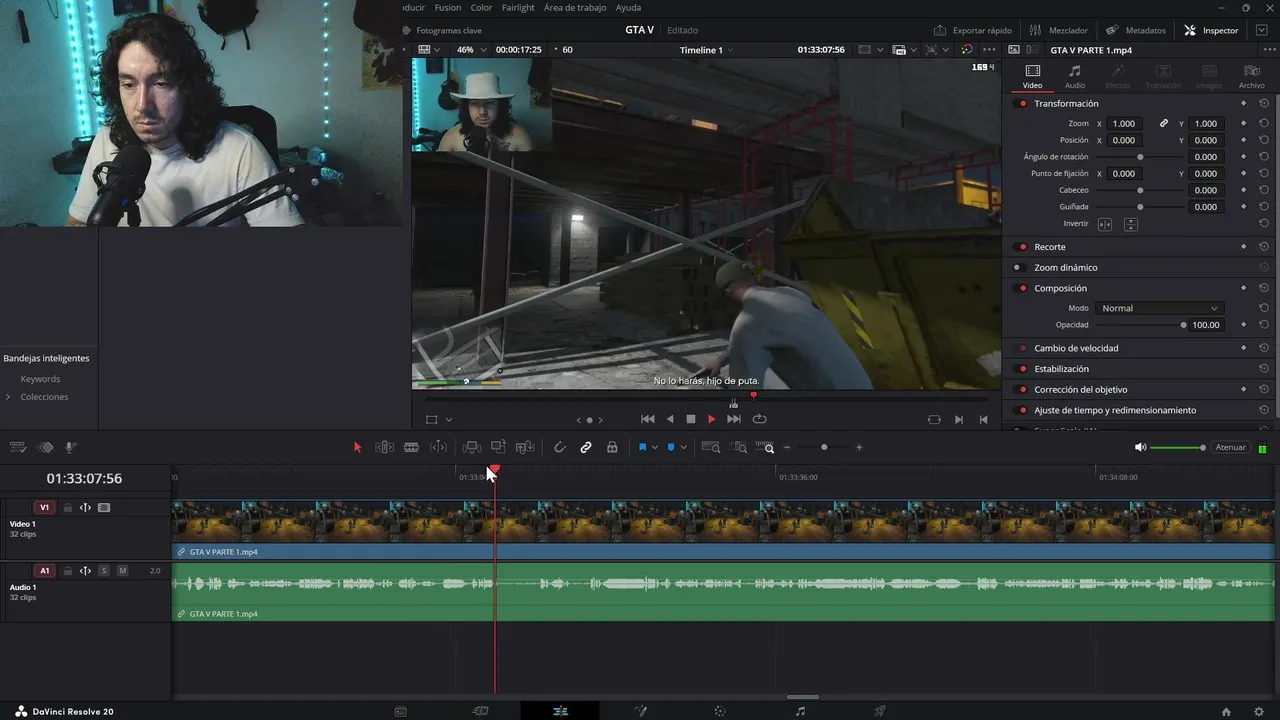The height and width of the screenshot is (720, 1280).
Task: Open the flag color dropdown arrow
Action: pyautogui.click(x=655, y=448)
